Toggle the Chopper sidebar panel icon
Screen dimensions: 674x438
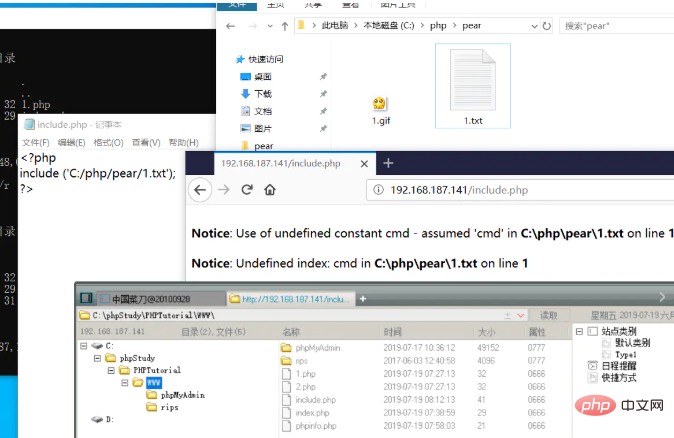point(86,298)
